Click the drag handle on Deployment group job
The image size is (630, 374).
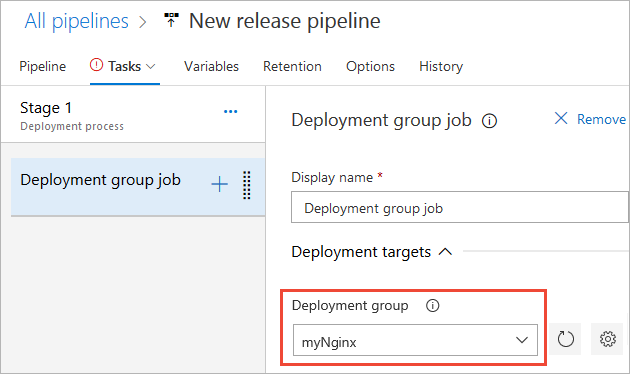coord(247,185)
